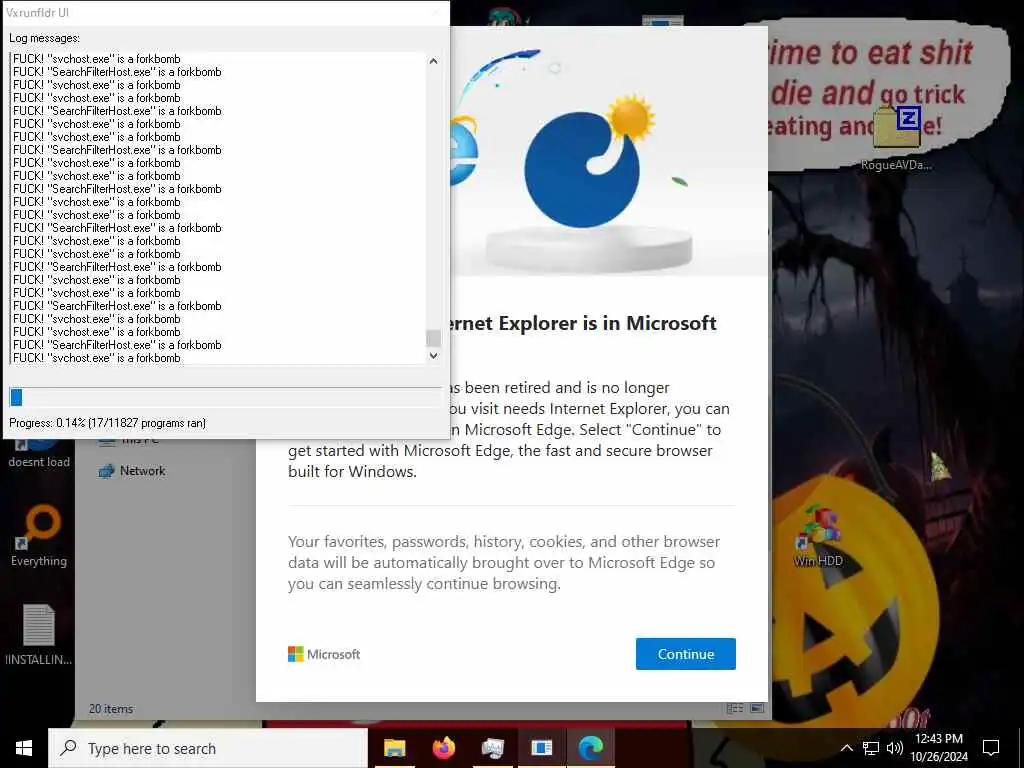The image size is (1024, 768).
Task: Switch File Explorer to details view
Action: [x=735, y=708]
